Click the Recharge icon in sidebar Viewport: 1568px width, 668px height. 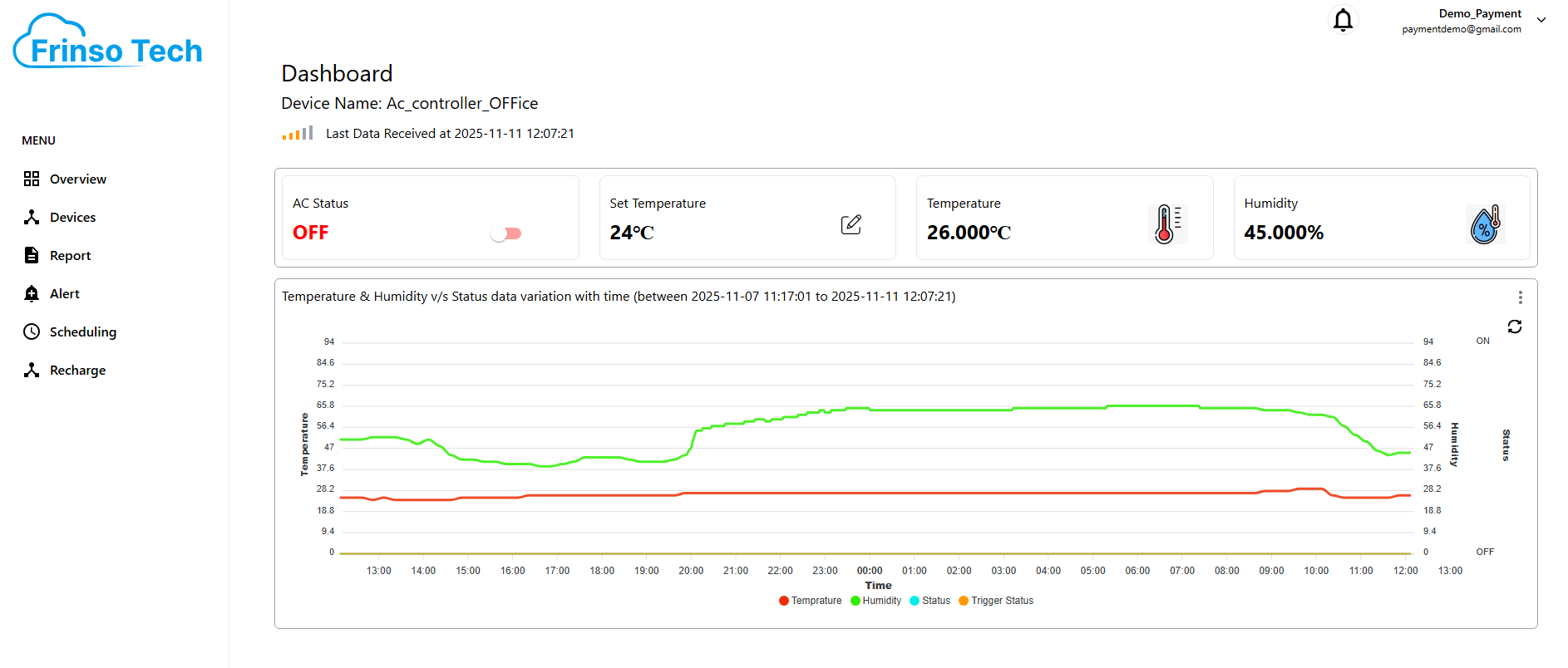[x=32, y=370]
